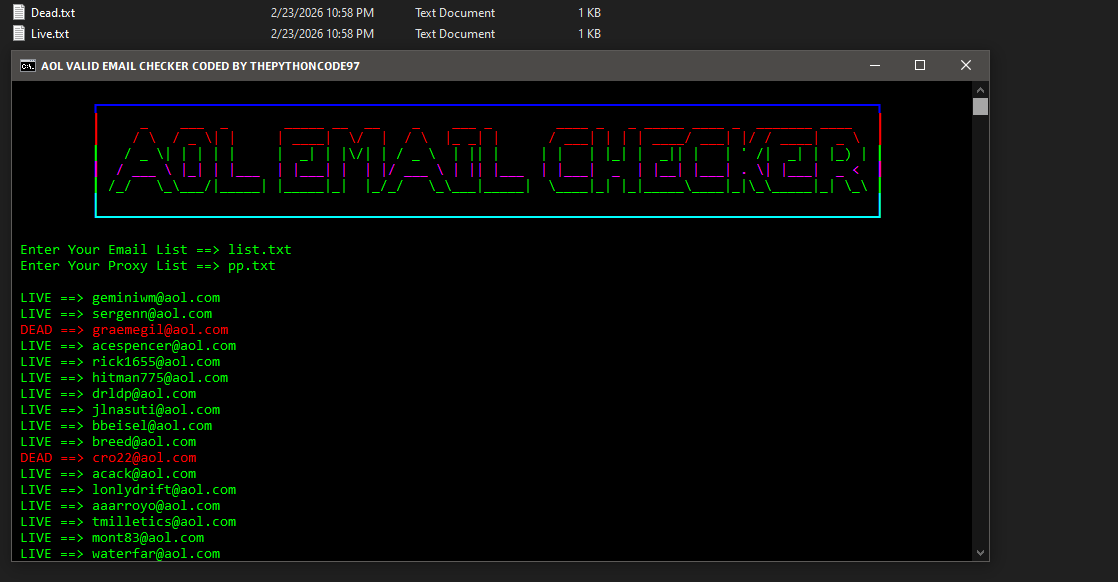The height and width of the screenshot is (582, 1118).
Task: Click the console scrollbar up arrow
Action: (980, 90)
